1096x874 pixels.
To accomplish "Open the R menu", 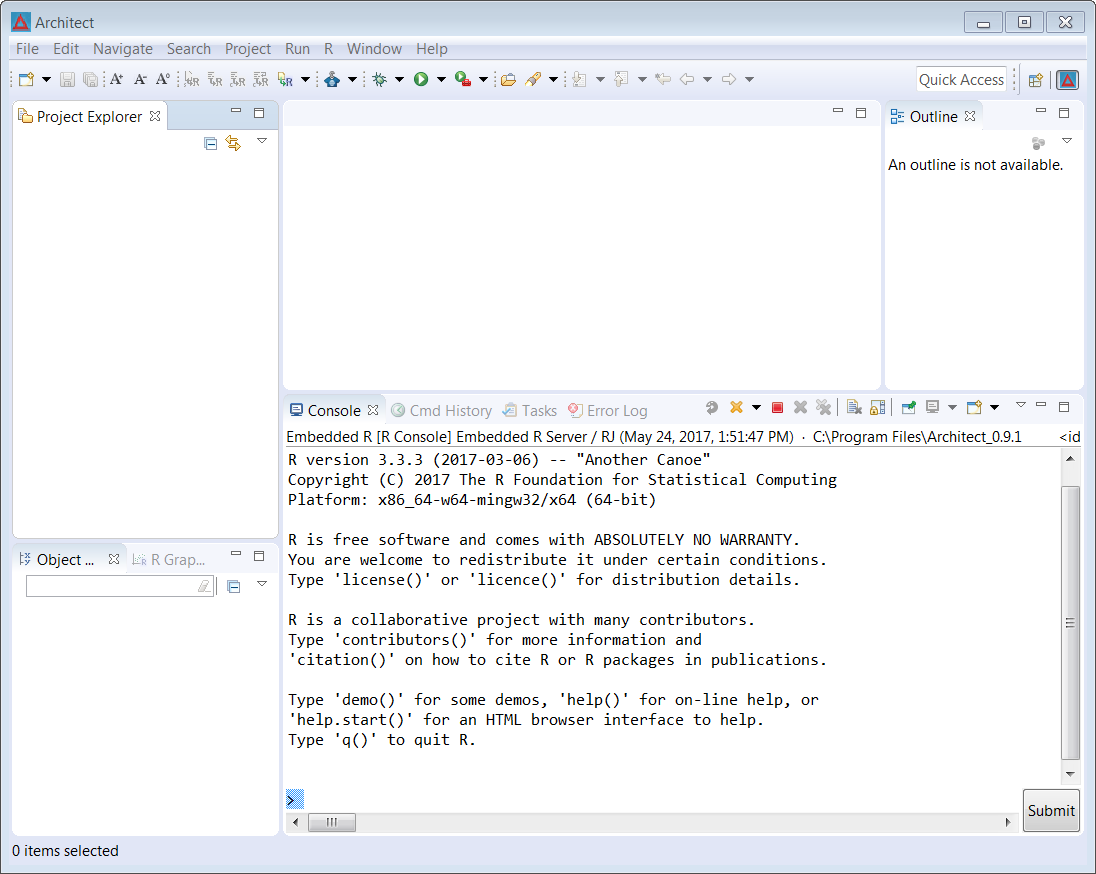I will (329, 49).
